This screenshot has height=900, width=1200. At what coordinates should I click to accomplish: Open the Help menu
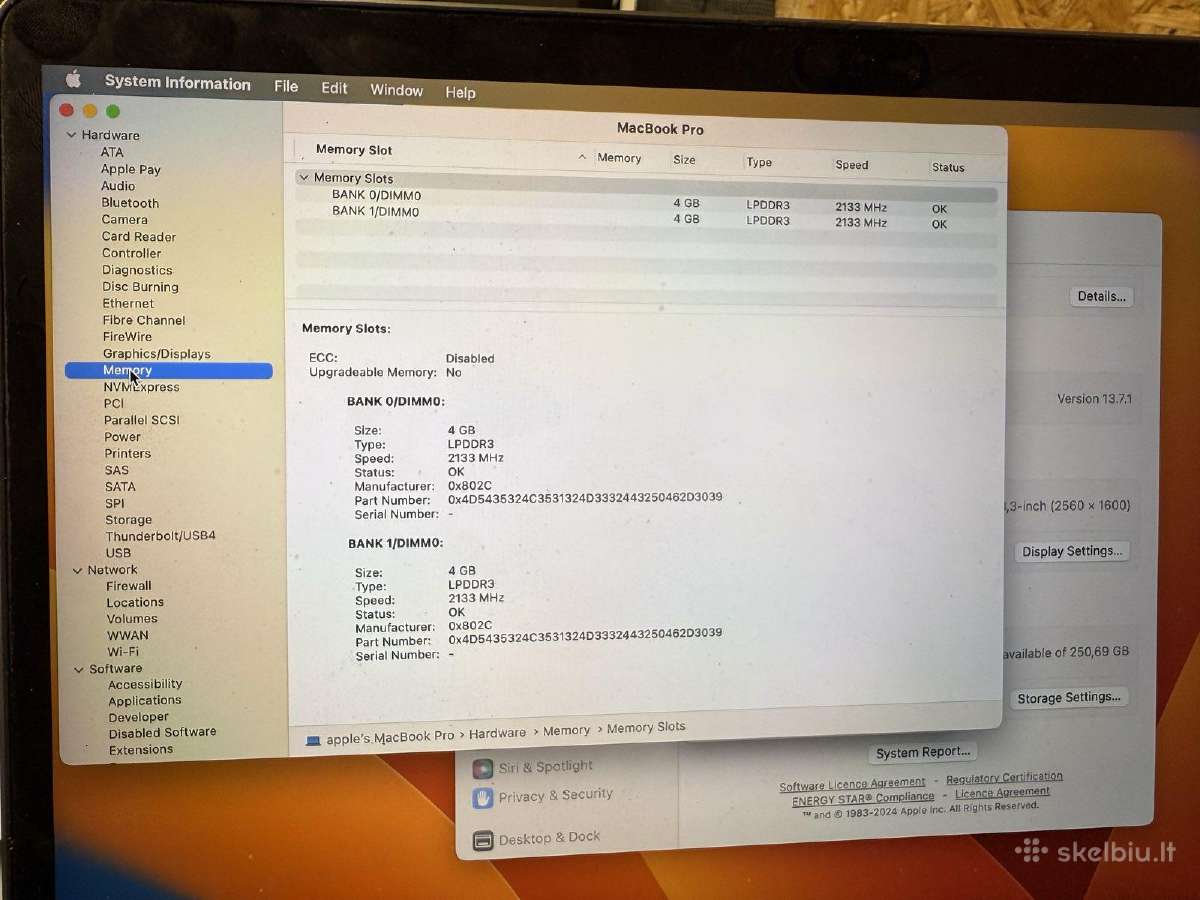click(460, 92)
